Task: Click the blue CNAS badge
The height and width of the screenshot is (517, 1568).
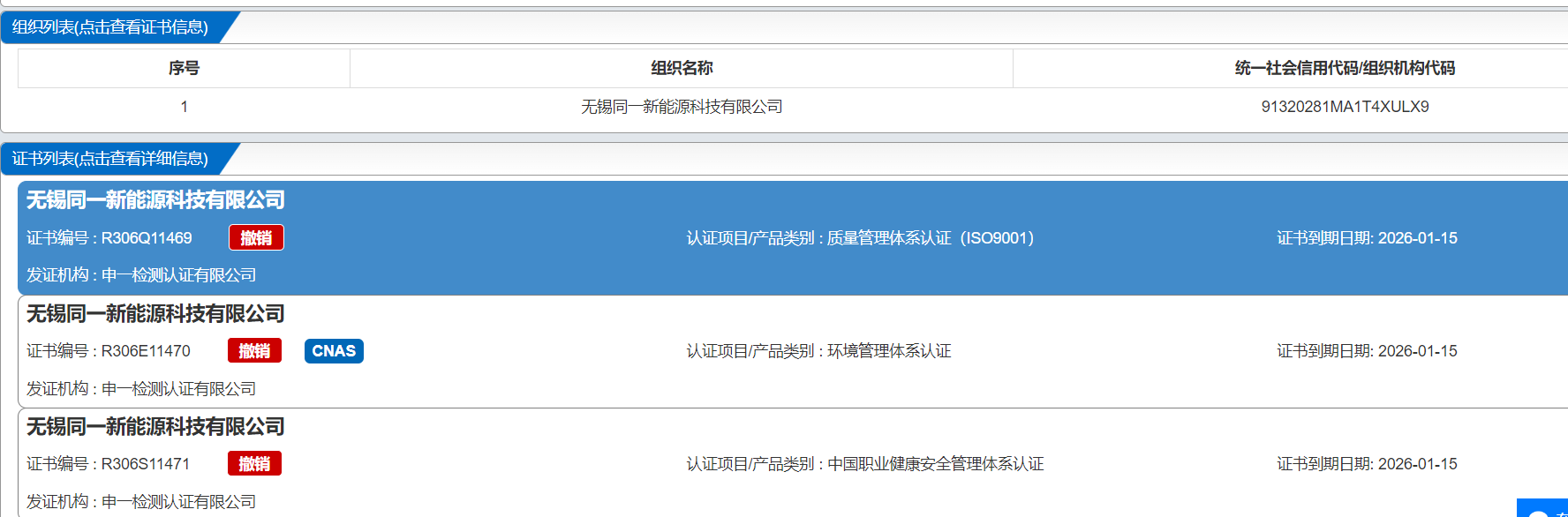Action: click(334, 351)
